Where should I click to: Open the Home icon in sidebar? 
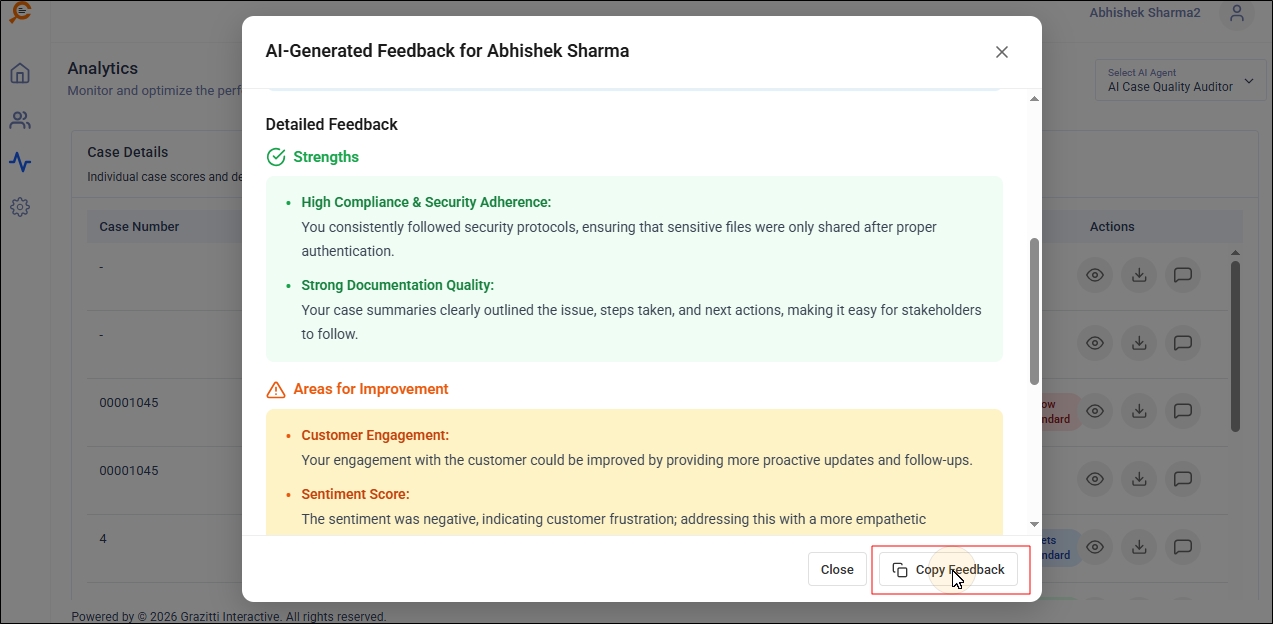pyautogui.click(x=20, y=73)
